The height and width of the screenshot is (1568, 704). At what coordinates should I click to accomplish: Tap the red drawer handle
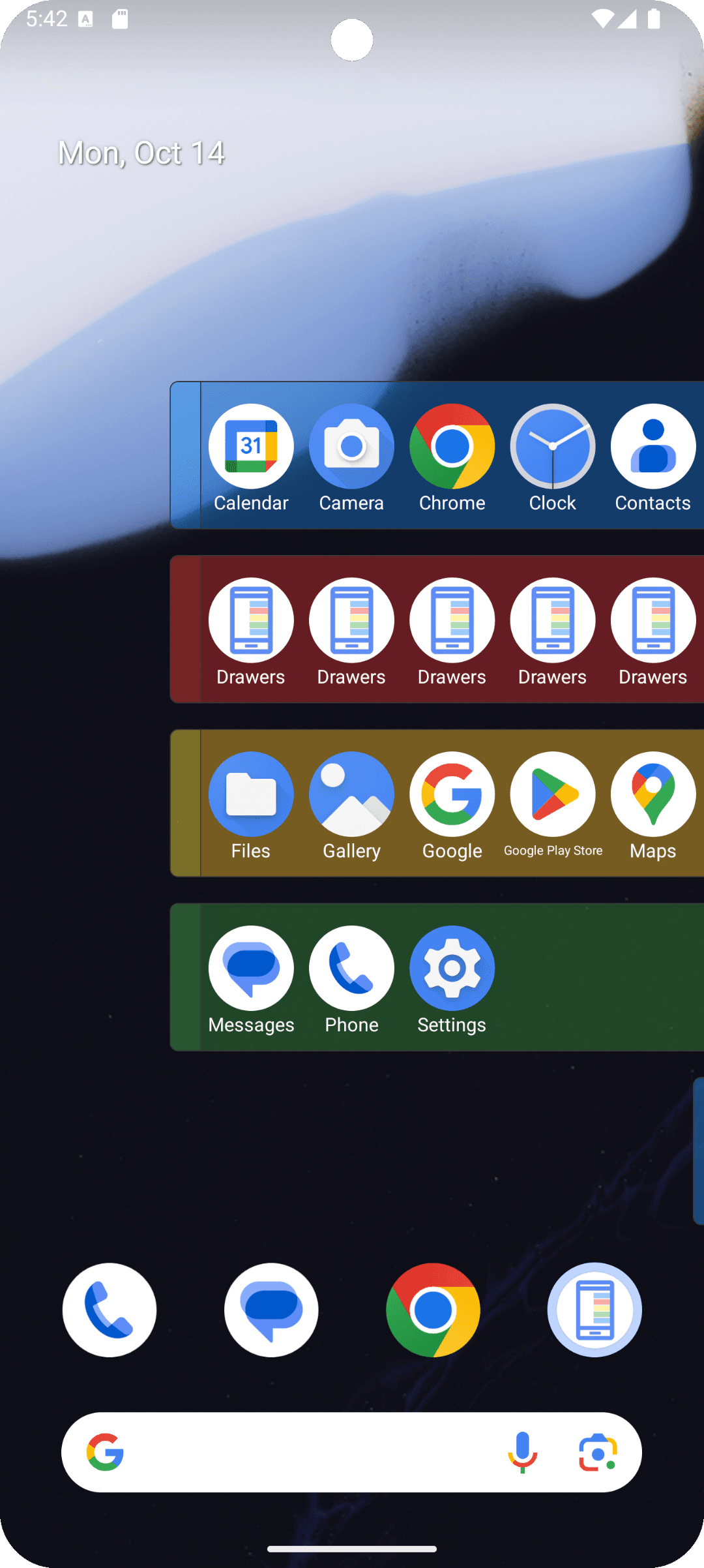[x=186, y=629]
